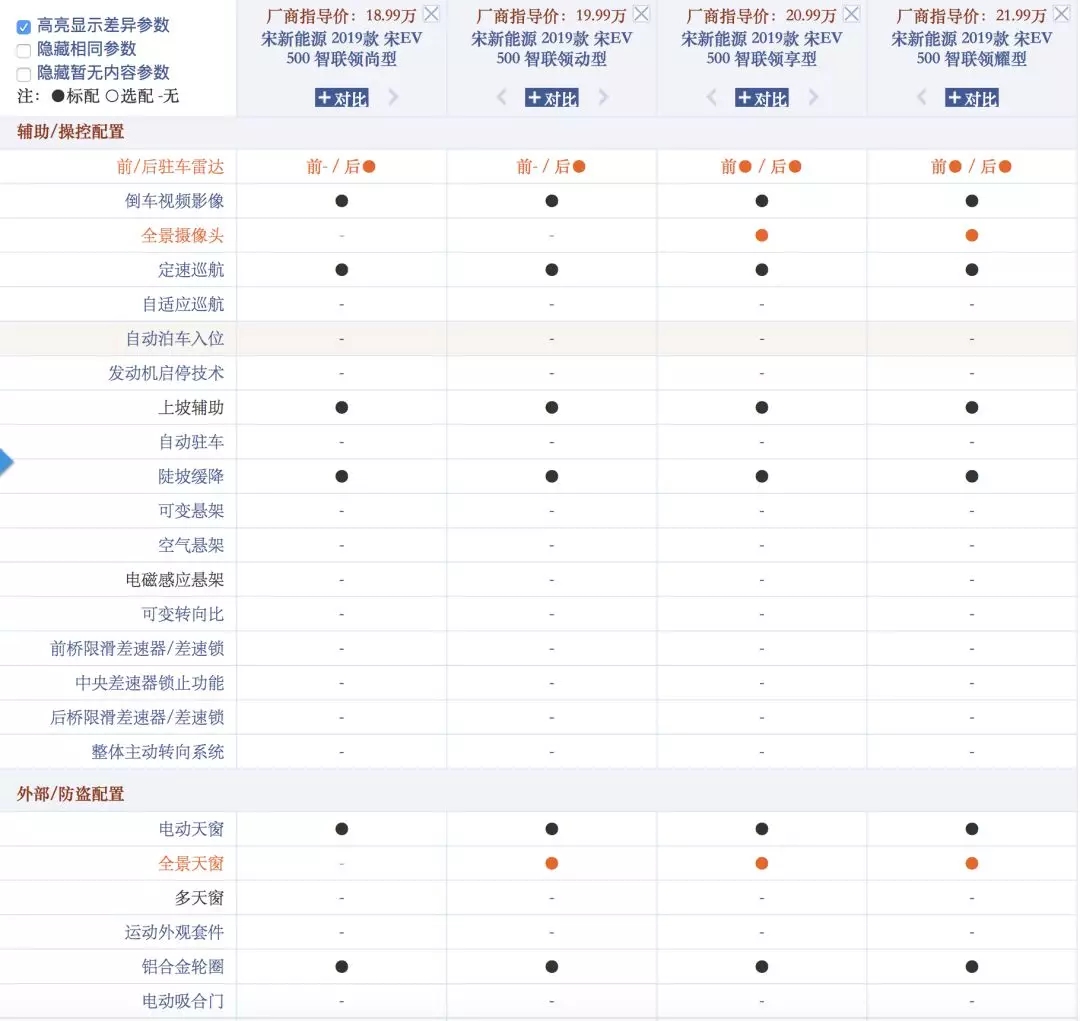
Task: Click the 全景摄像头 parameter label
Action: click(183, 236)
